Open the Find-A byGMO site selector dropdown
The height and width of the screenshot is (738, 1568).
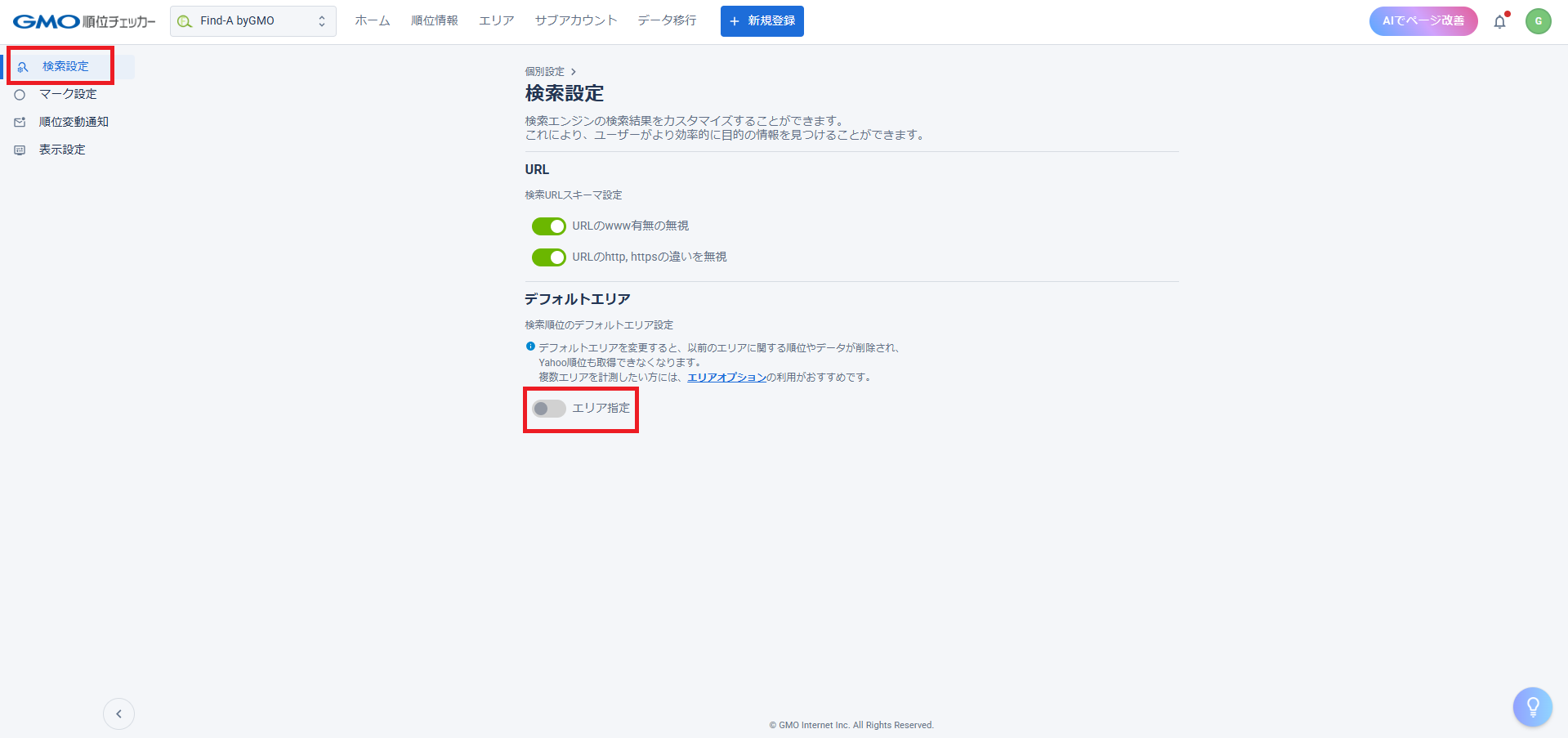252,21
